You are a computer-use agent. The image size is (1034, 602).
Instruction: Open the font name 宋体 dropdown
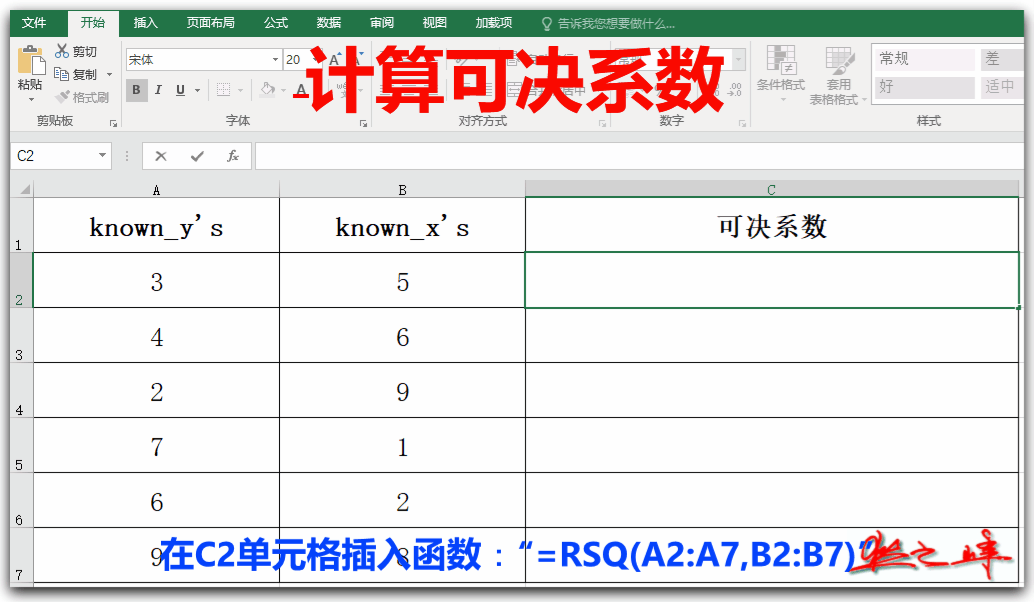tap(275, 59)
